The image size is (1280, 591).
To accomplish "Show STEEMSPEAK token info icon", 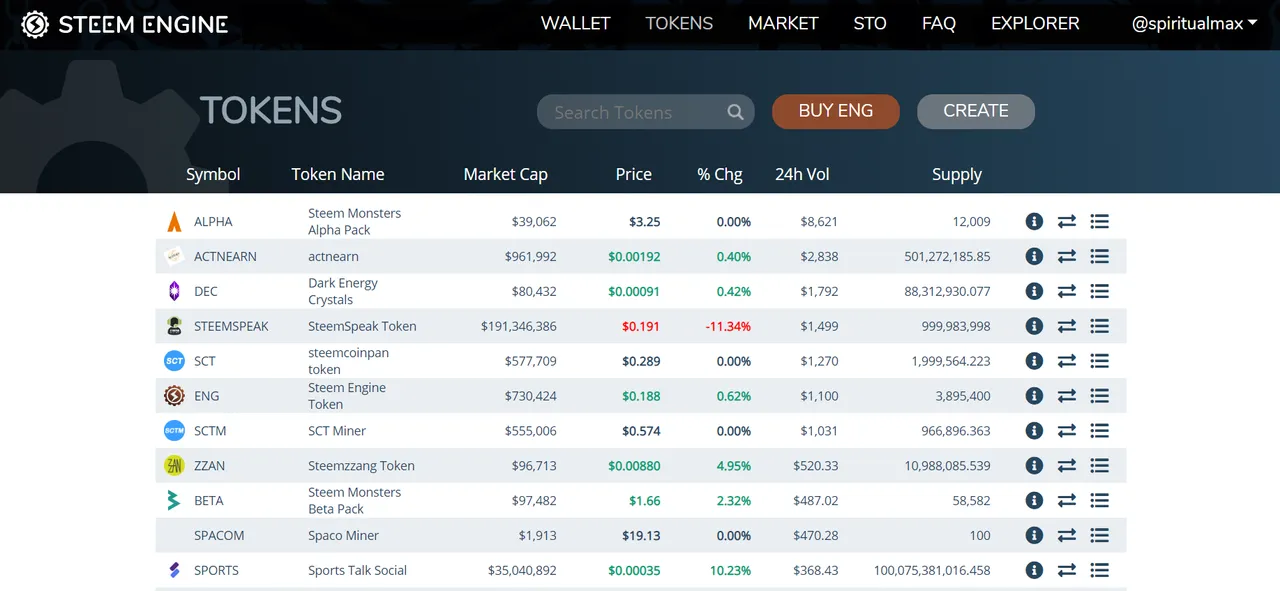I will tap(1034, 326).
